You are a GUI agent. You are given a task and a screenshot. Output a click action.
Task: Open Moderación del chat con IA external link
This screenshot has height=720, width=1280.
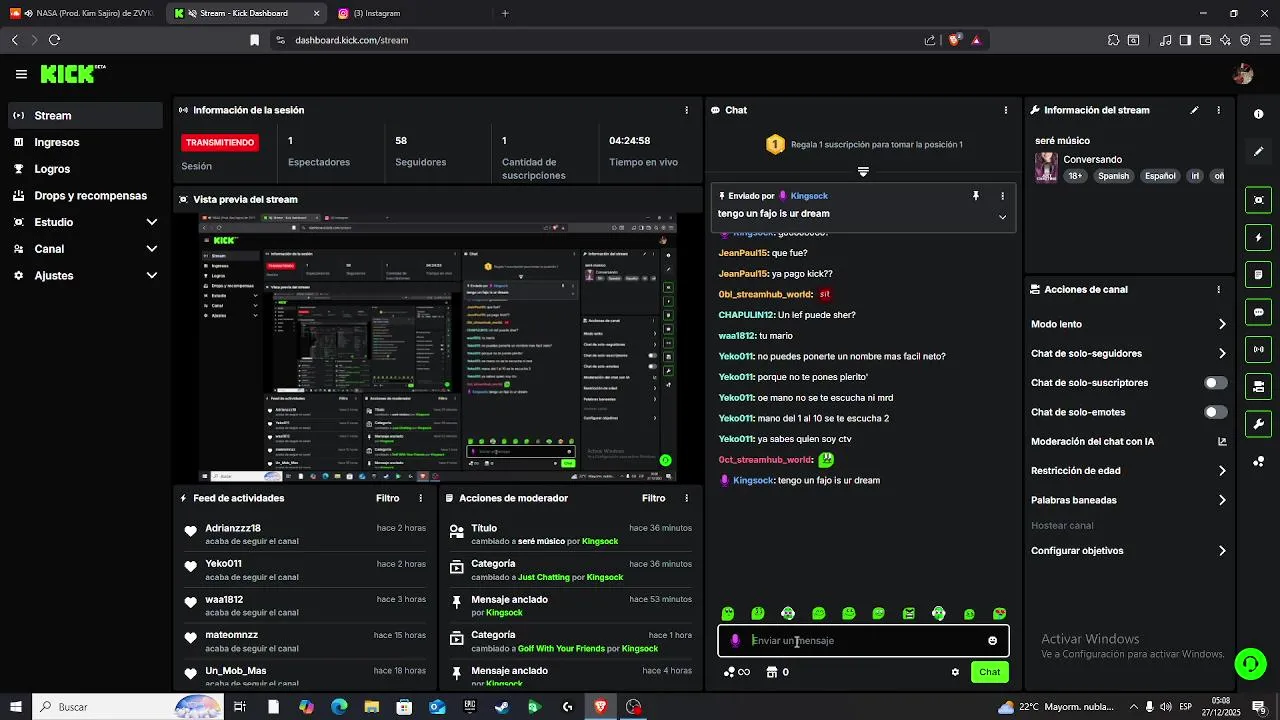point(1222,441)
